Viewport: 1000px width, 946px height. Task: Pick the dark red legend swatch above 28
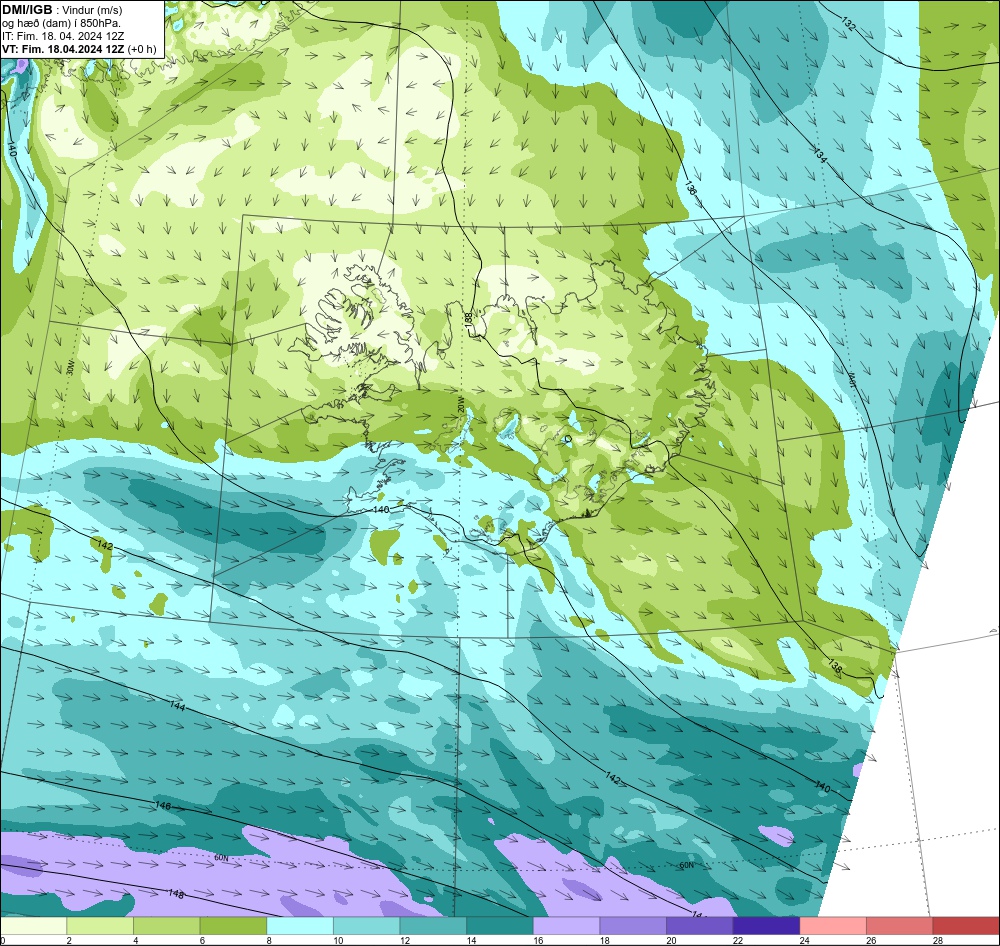point(966,926)
